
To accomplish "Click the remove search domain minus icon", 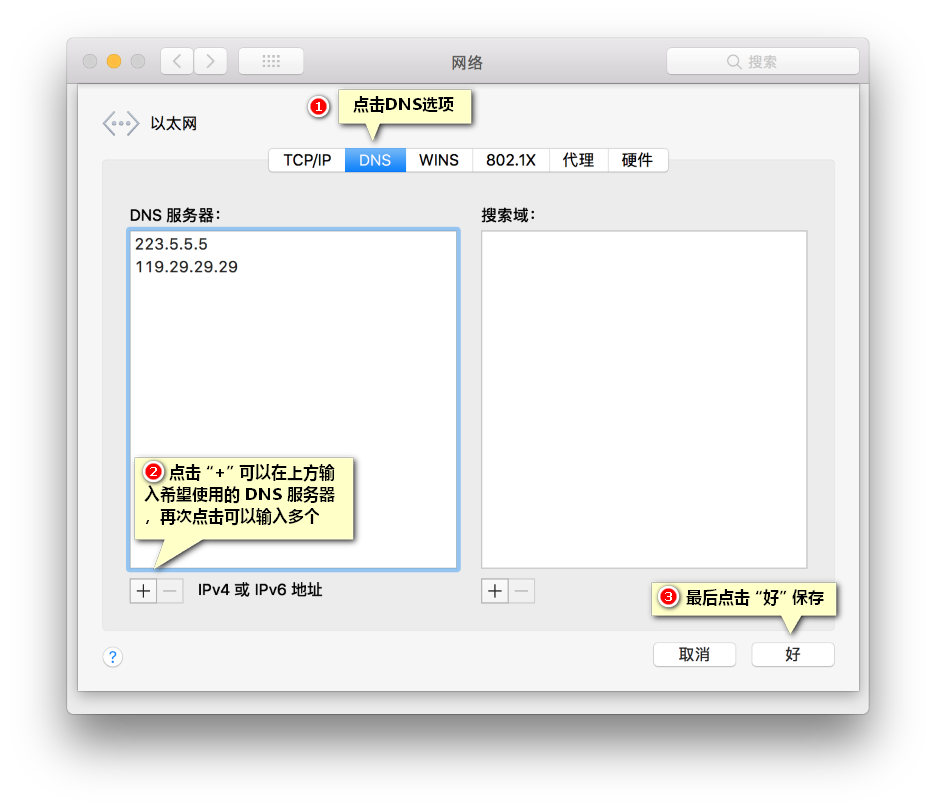I will 521,590.
